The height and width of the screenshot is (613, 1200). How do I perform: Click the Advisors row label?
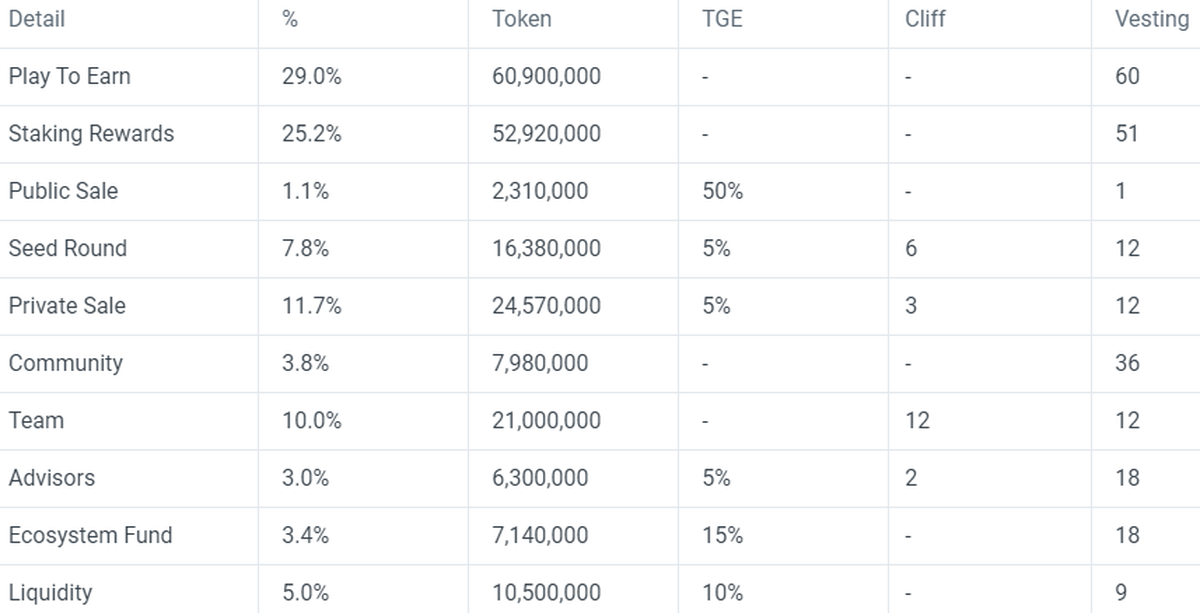click(52, 478)
